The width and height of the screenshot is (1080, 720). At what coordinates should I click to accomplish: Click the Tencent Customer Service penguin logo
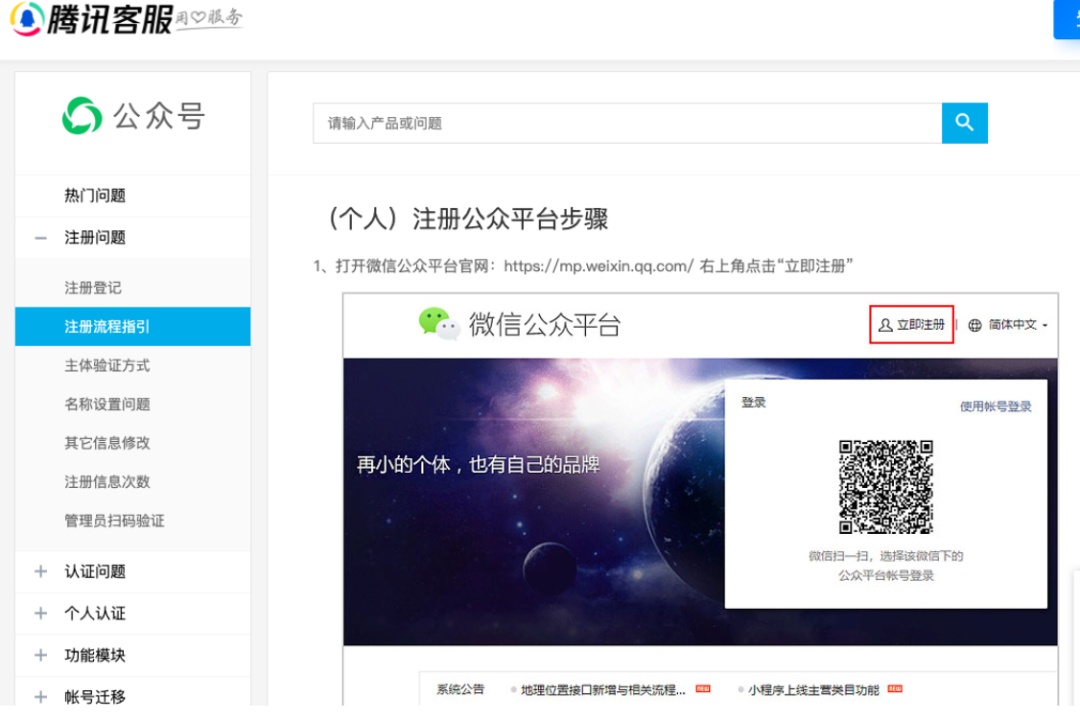[27, 18]
